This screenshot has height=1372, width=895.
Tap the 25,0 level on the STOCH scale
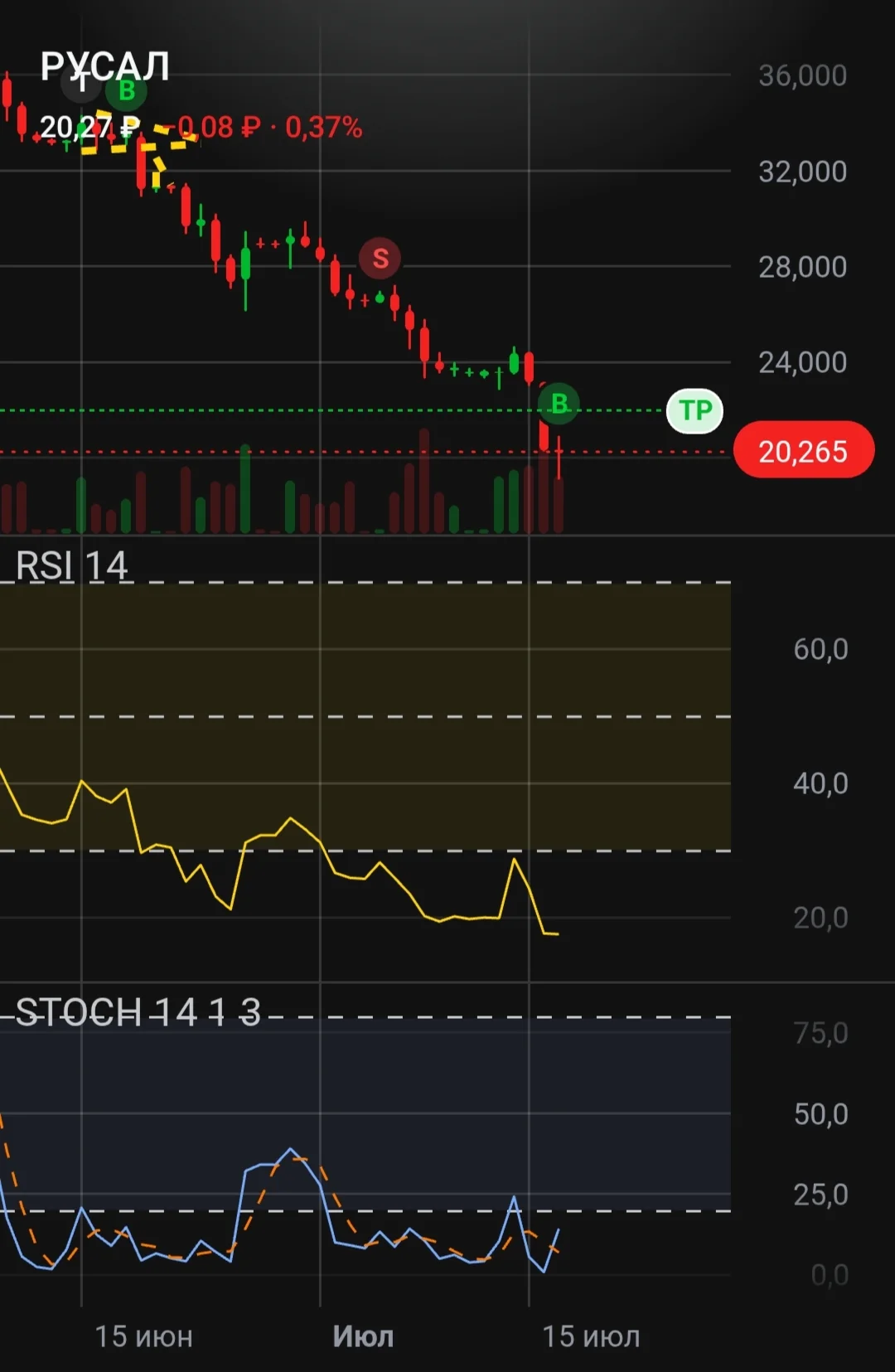pos(820,1195)
